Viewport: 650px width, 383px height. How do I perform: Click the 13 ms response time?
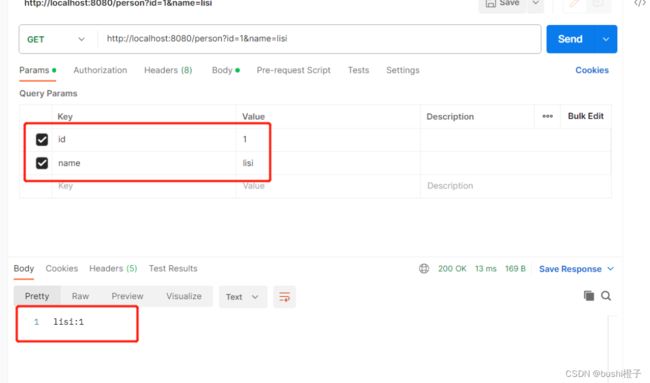[485, 269]
